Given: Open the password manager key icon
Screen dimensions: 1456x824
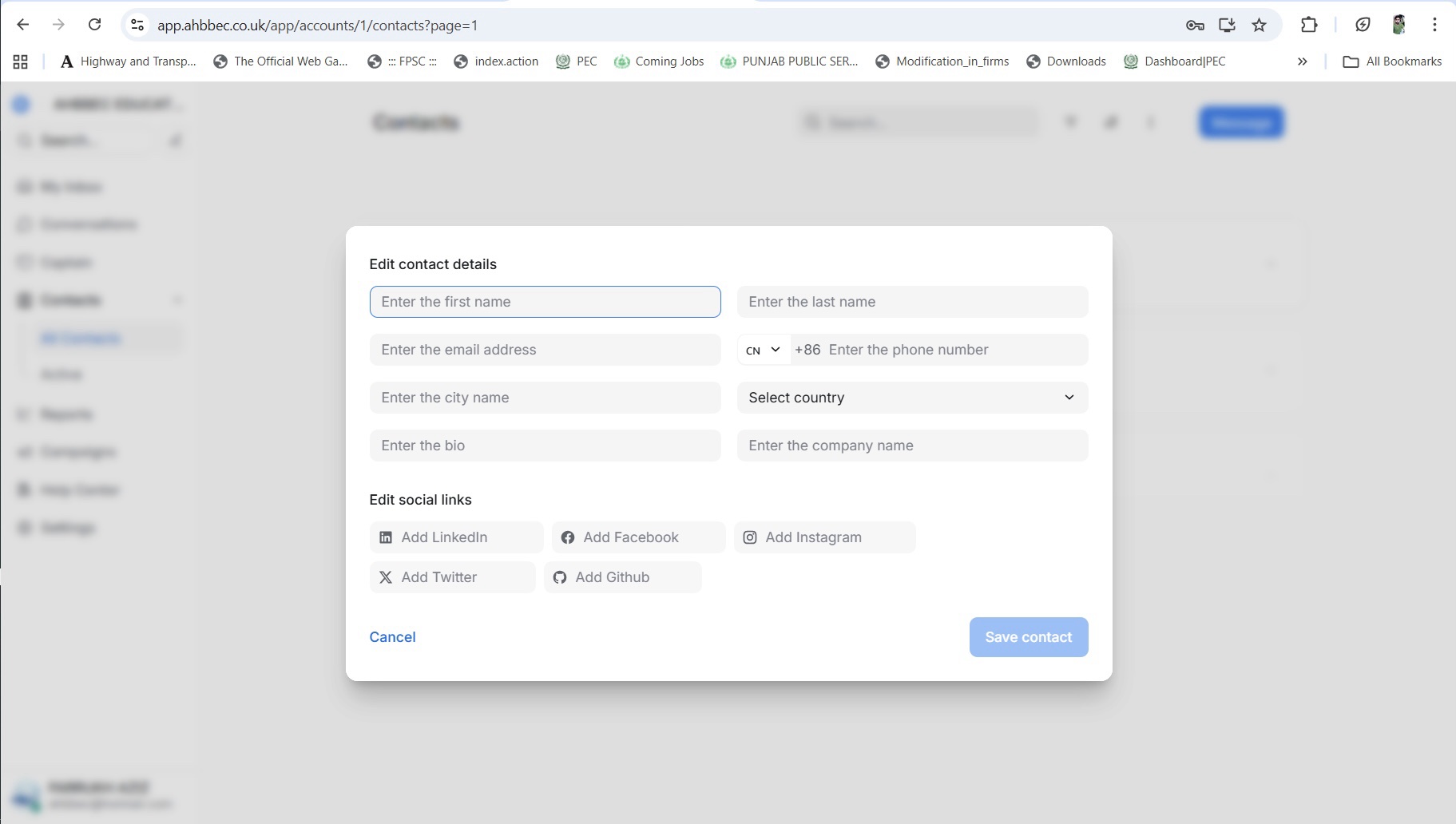Looking at the screenshot, I should point(1195,25).
